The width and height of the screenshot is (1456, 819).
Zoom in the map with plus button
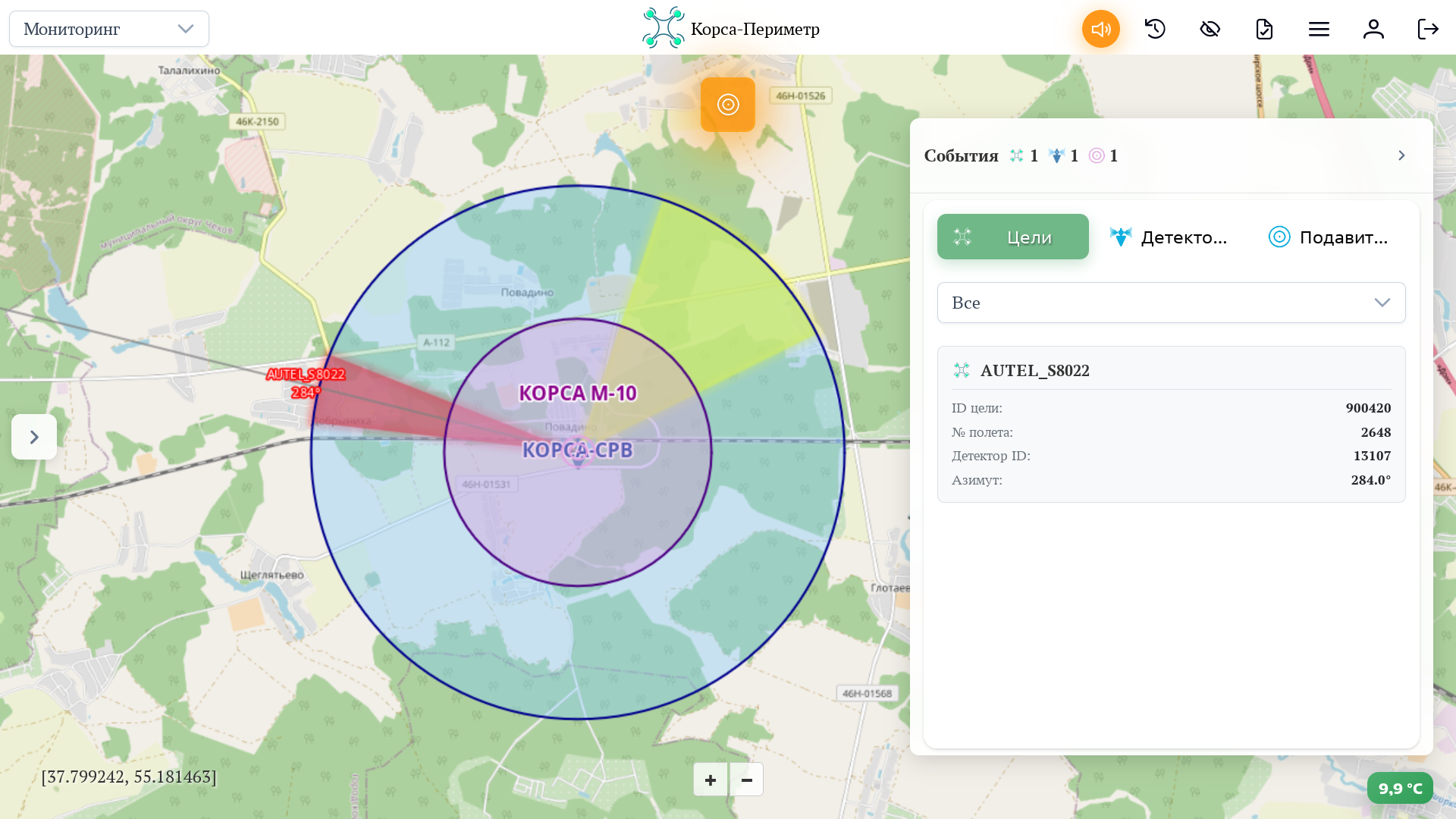[x=711, y=780]
